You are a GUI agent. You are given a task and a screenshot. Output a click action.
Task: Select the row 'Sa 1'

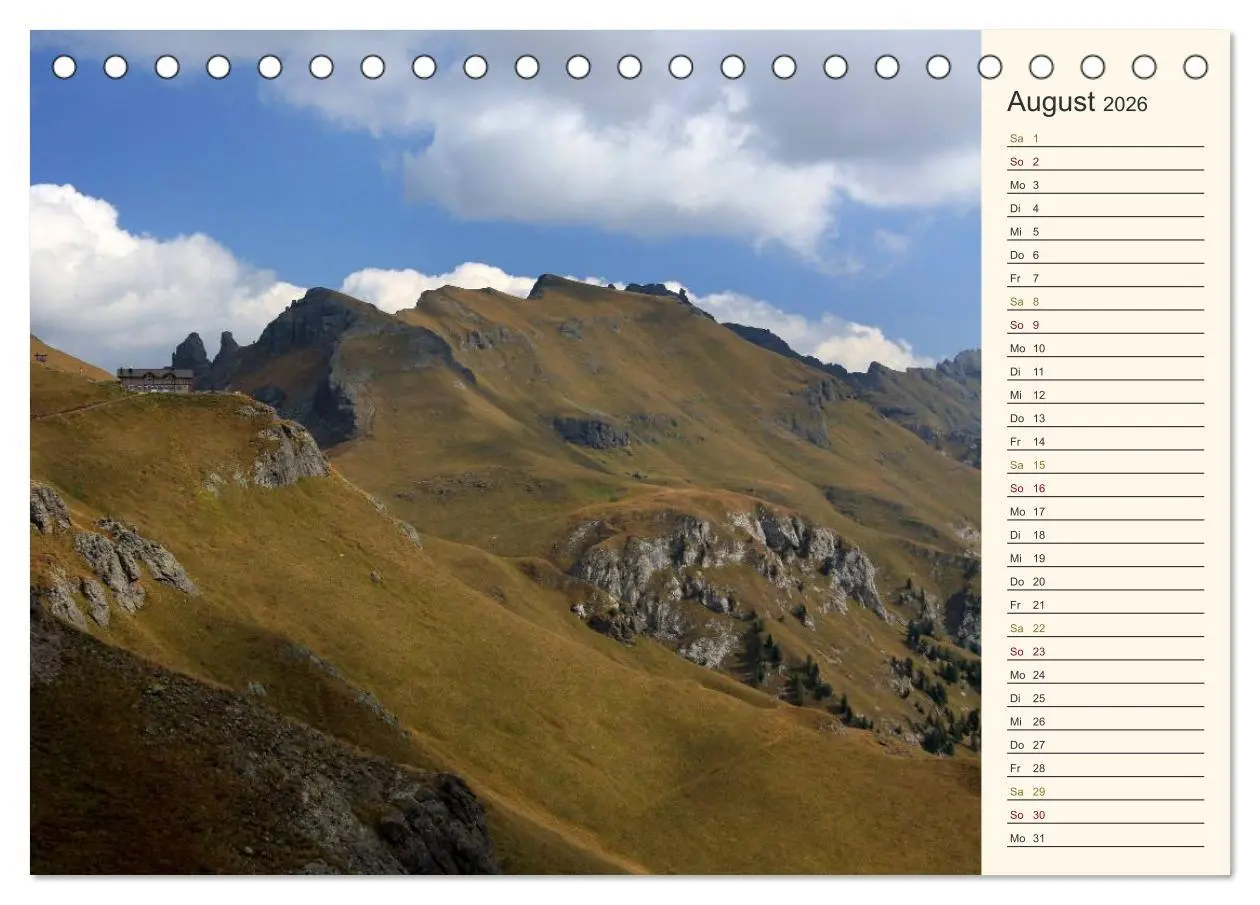click(1105, 138)
